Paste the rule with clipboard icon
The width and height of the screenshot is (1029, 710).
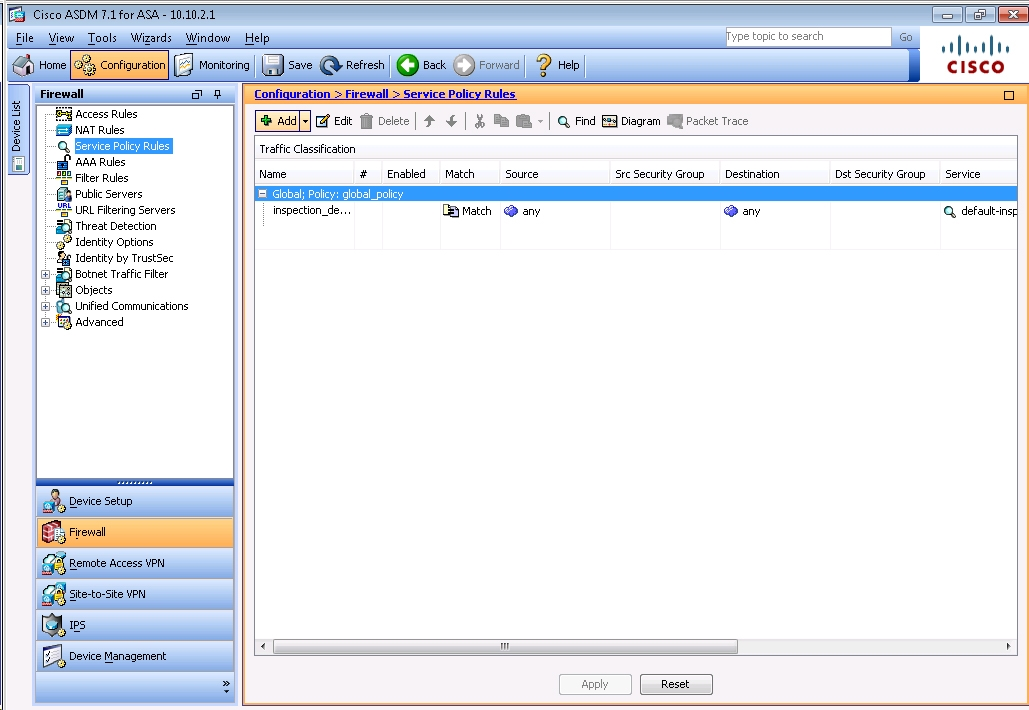tap(524, 121)
